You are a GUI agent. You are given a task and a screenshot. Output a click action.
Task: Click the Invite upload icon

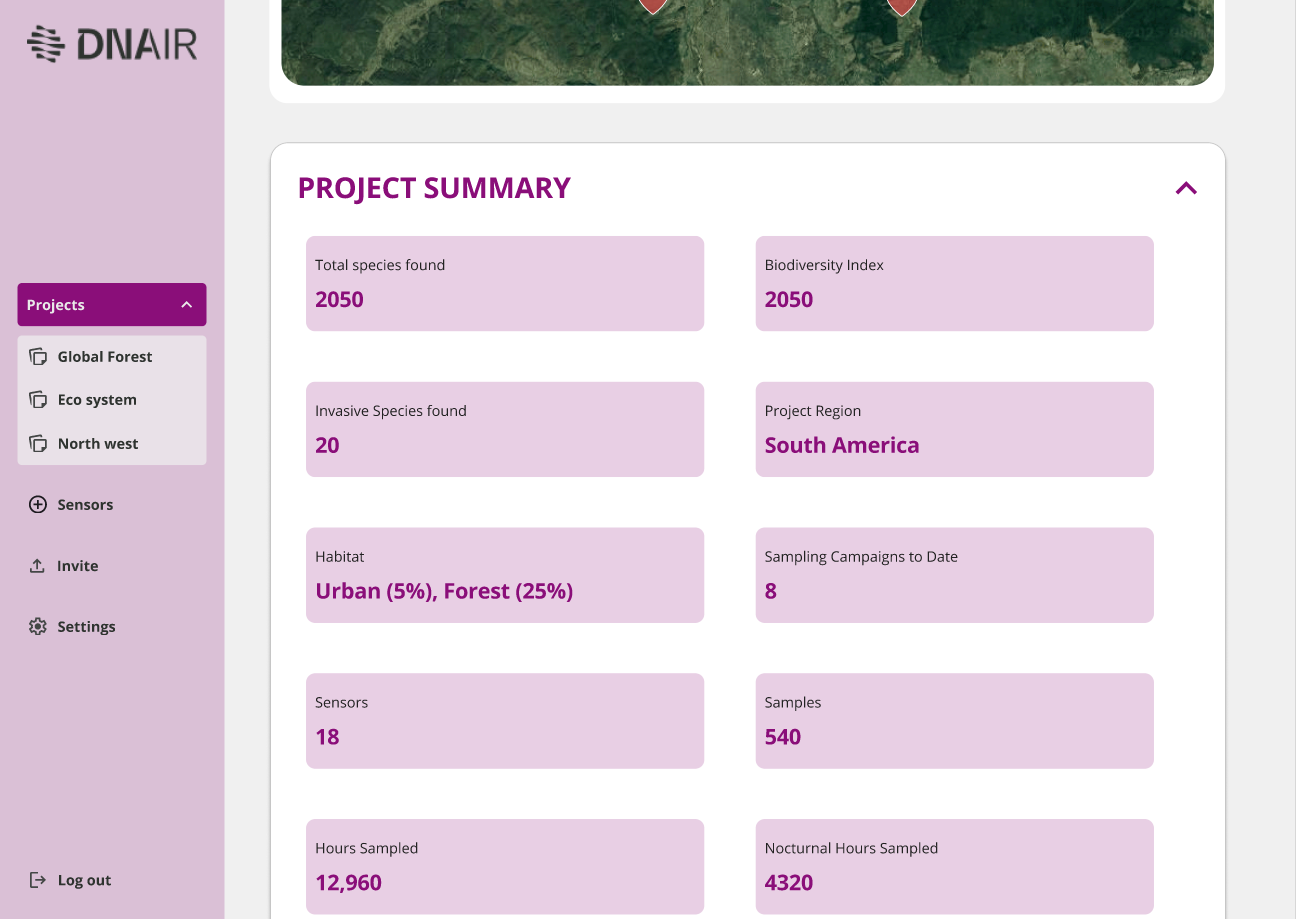[38, 566]
